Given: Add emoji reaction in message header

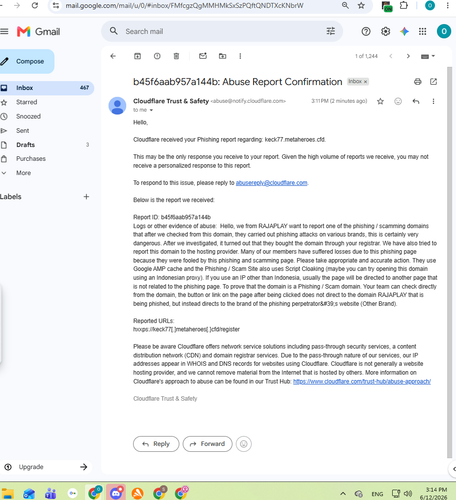Looking at the screenshot, I should 398,101.
